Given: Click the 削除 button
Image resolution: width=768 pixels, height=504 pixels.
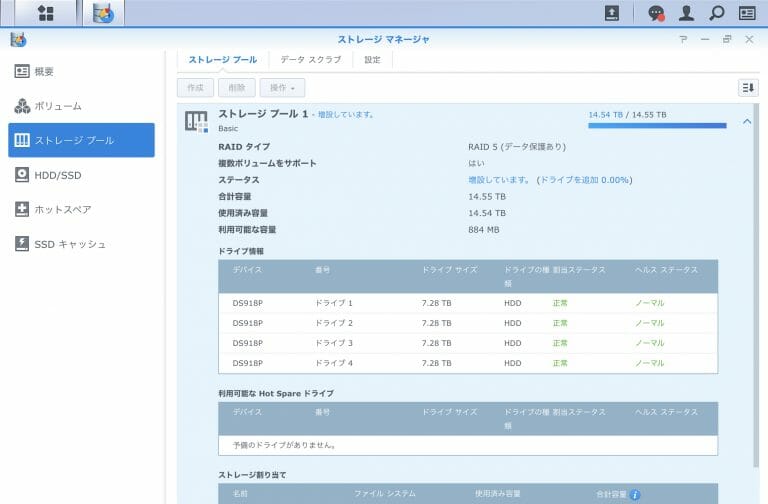Looking at the screenshot, I should point(237,88).
